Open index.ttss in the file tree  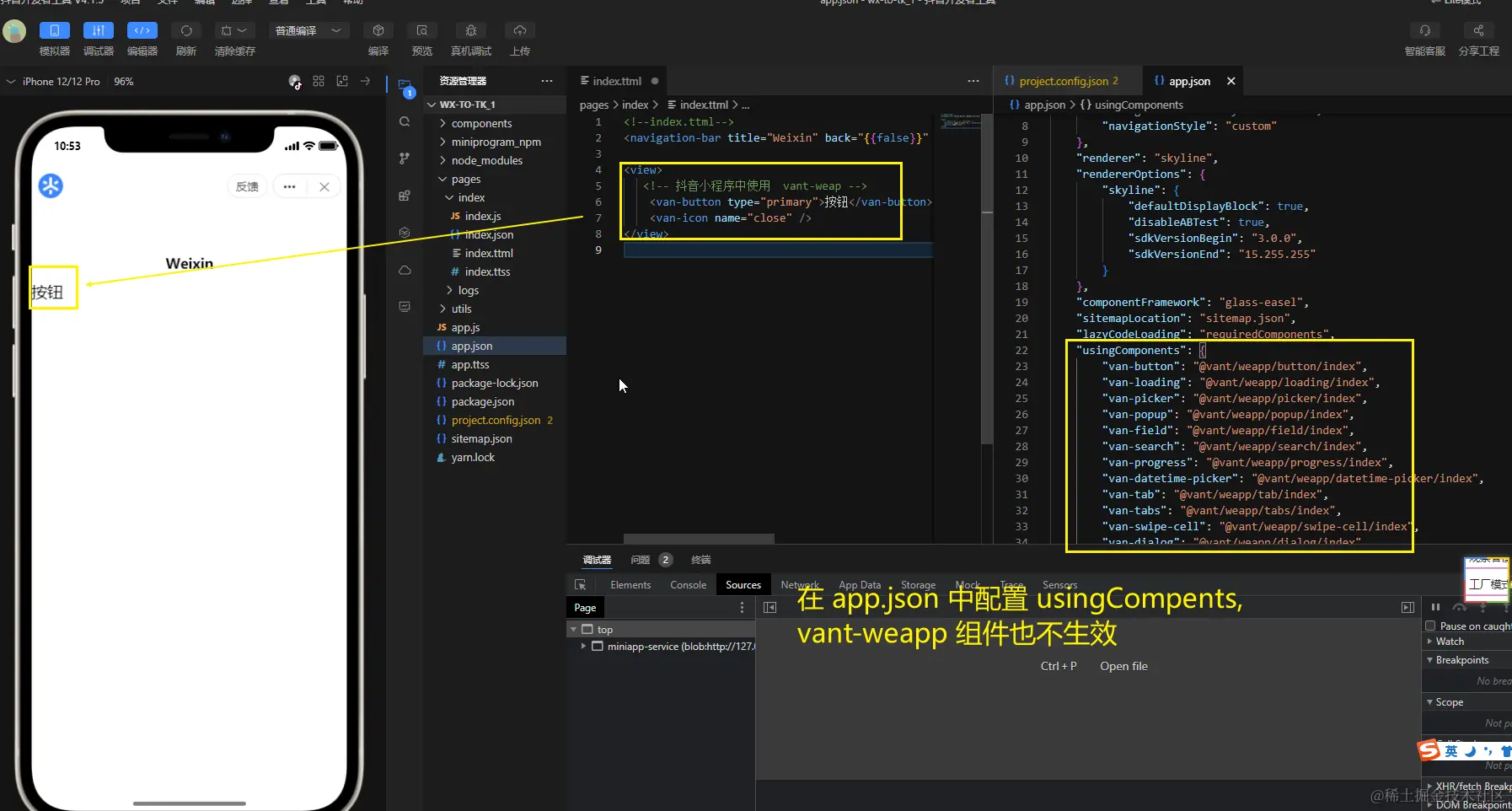[495, 271]
